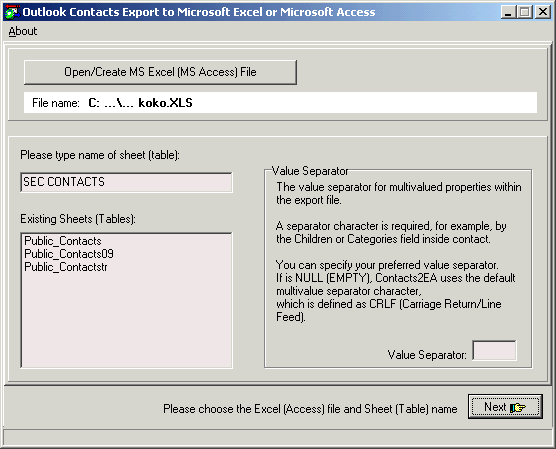Click the pointing hand icon on Next
Image resolution: width=556 pixels, height=449 pixels.
[517, 408]
